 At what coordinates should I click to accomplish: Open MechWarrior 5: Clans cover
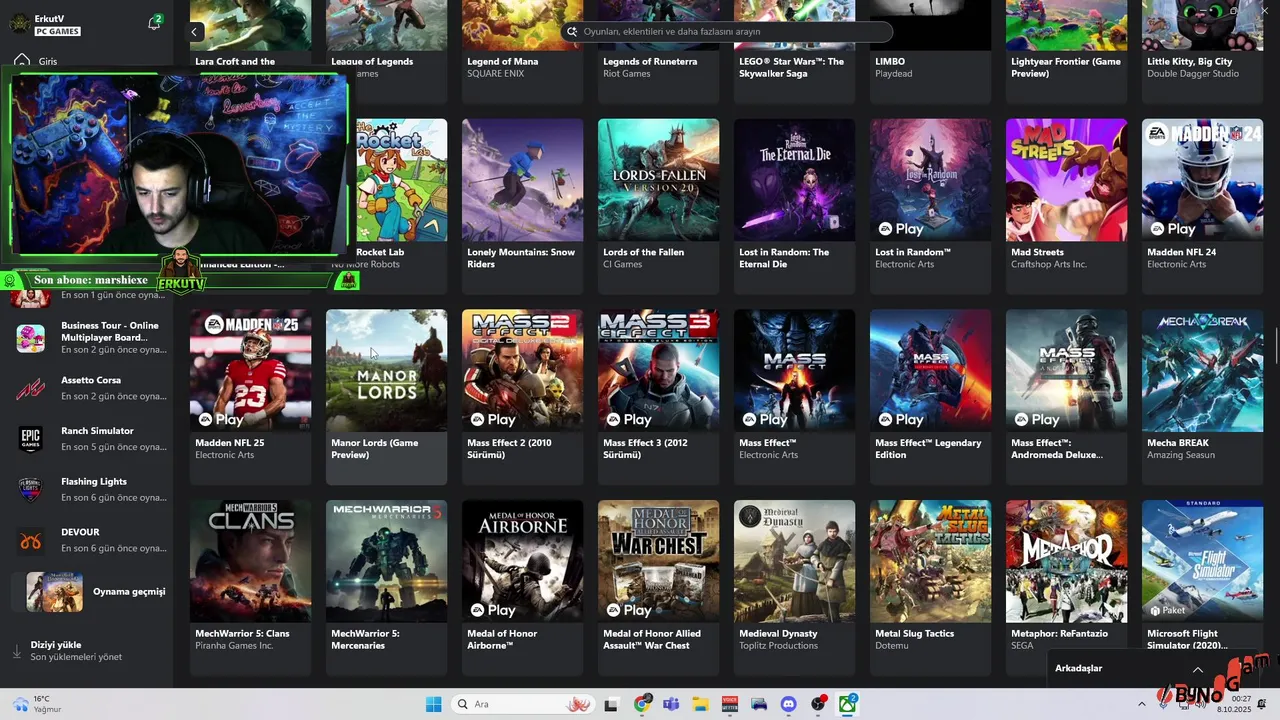250,561
